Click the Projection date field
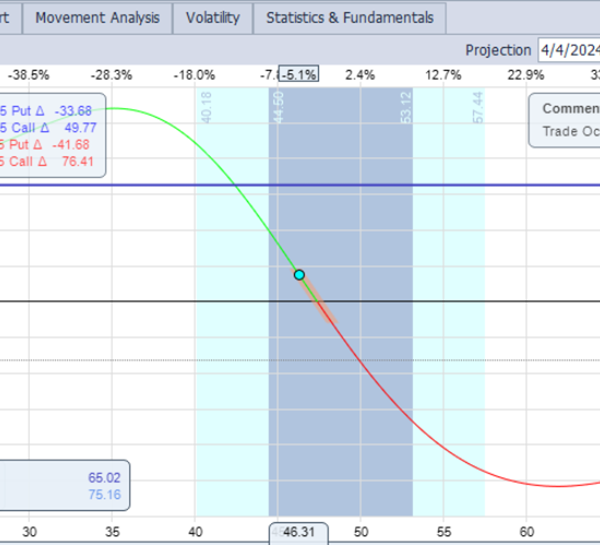The width and height of the screenshot is (600, 545). [567, 50]
